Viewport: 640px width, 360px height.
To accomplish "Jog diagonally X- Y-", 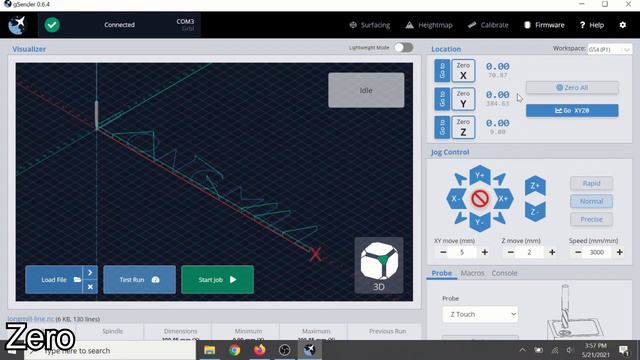I will 460,218.
